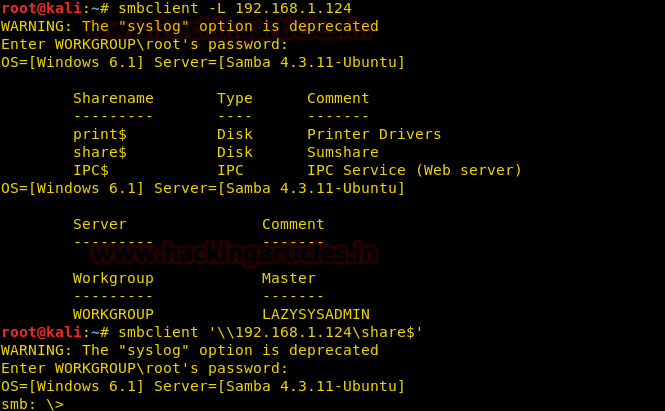Image resolution: width=665 pixels, height=411 pixels.
Task: Click the smb: \> prompt at bottom
Action: [x=32, y=404]
